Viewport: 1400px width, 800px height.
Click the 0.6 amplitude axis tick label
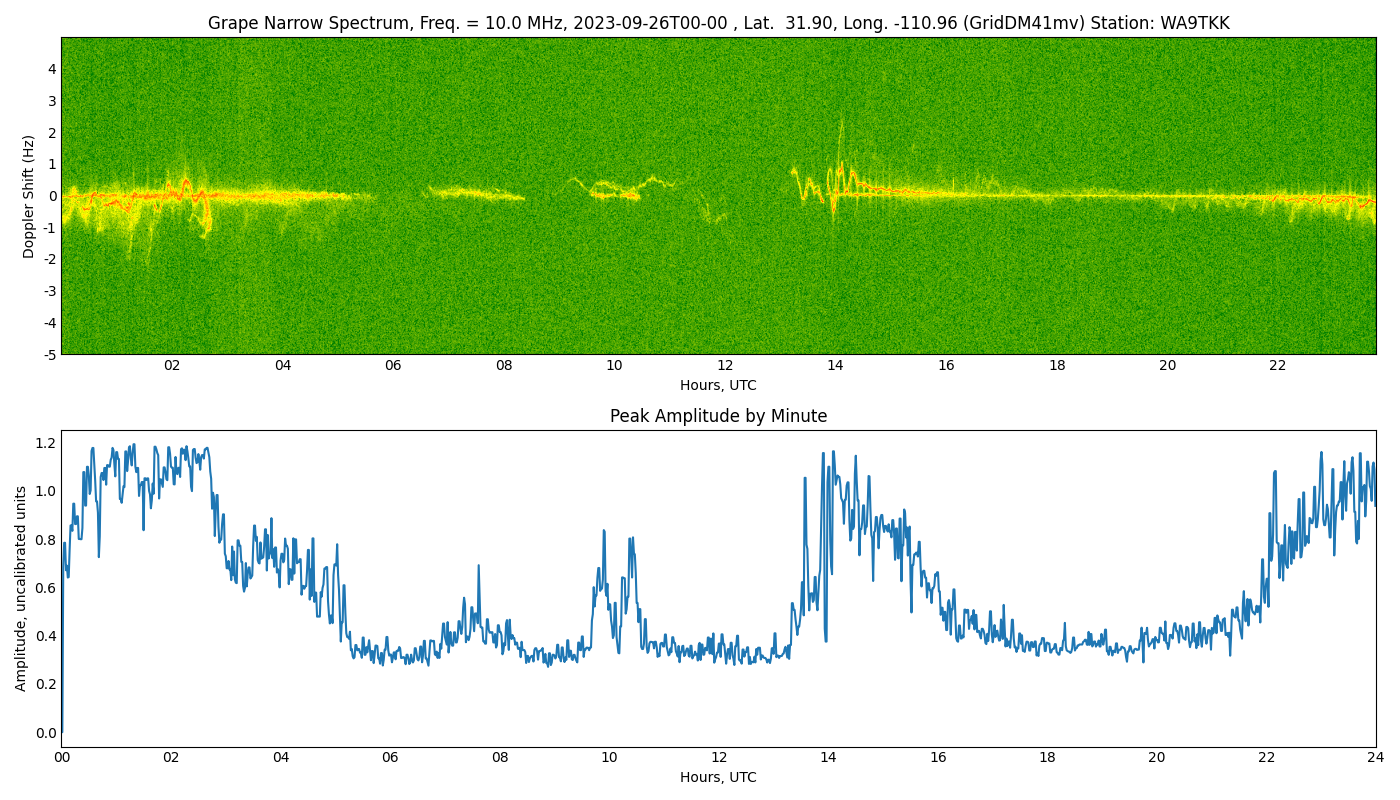(46, 588)
